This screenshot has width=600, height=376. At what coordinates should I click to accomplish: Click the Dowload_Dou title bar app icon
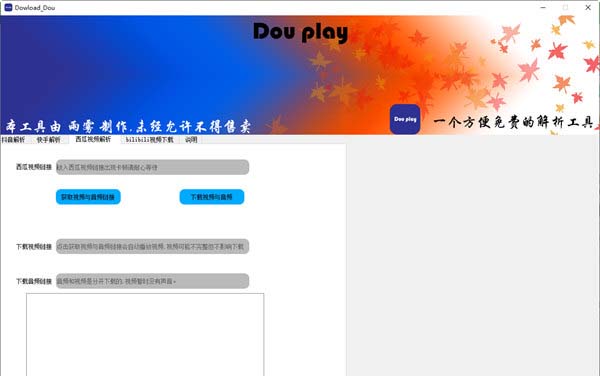tap(8, 7)
